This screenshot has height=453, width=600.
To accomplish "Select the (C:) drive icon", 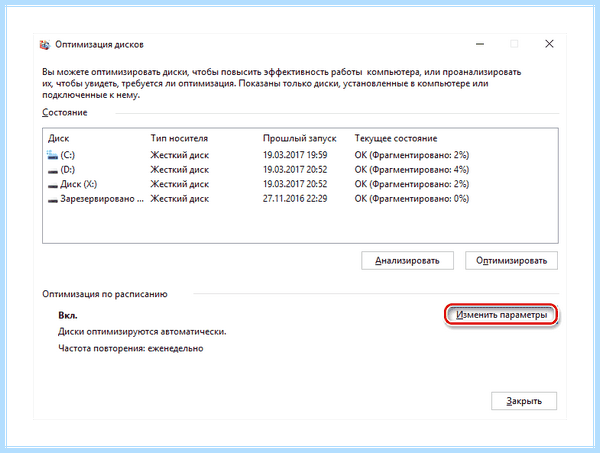I will (x=52, y=155).
